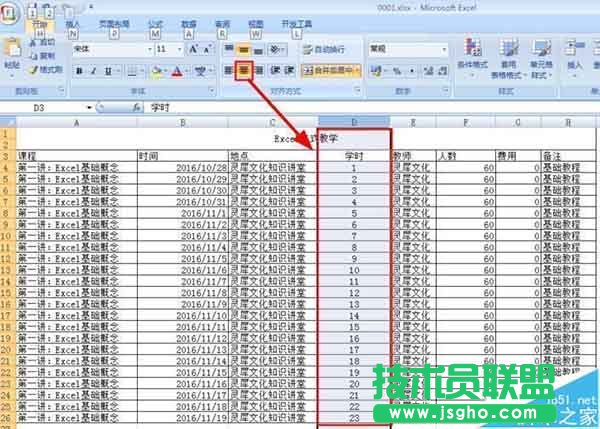
Task: Click the Cut (剪切) button
Action: click(43, 42)
